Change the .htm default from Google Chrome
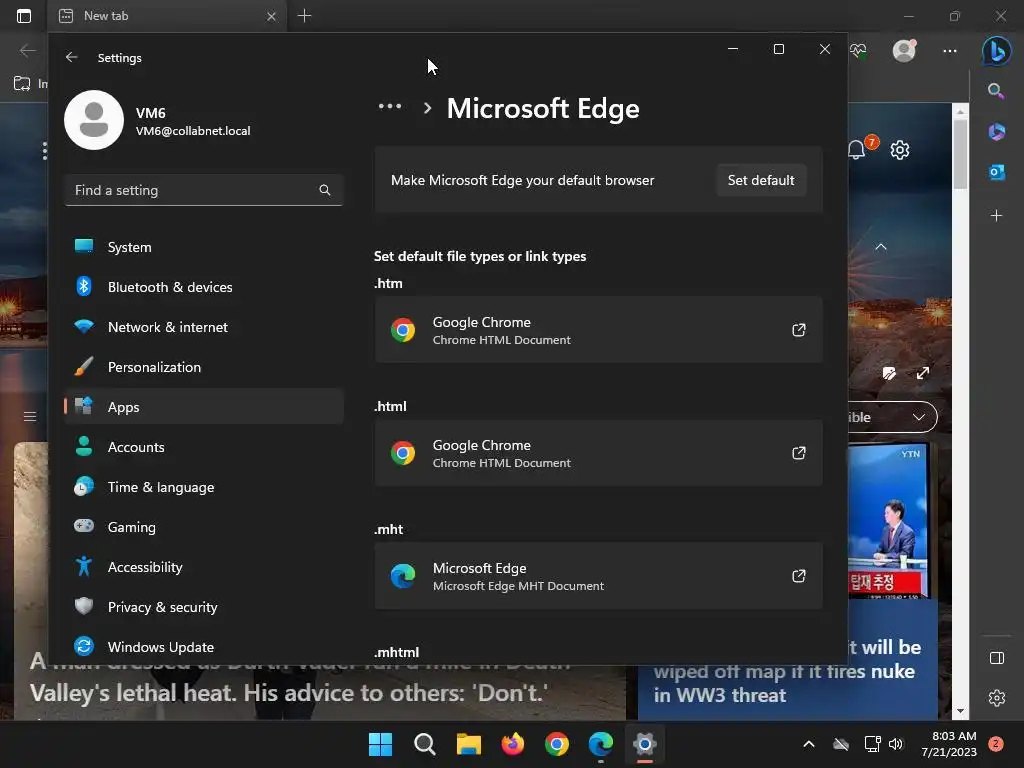Image resolution: width=1024 pixels, height=768 pixels. click(x=598, y=330)
